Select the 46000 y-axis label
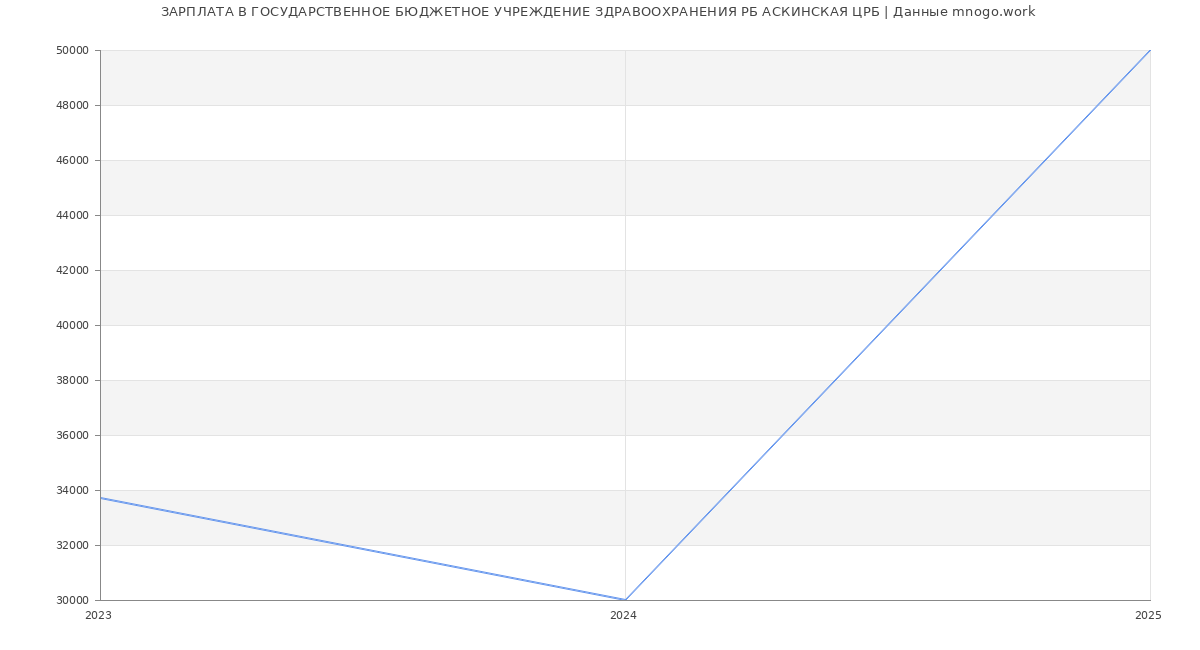Viewport: 1200px width, 650px height. (x=73, y=160)
